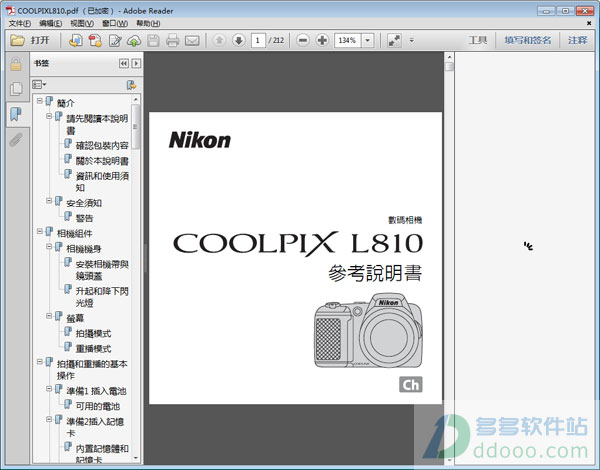Select the 關於本說明書 bookmark

(102, 161)
